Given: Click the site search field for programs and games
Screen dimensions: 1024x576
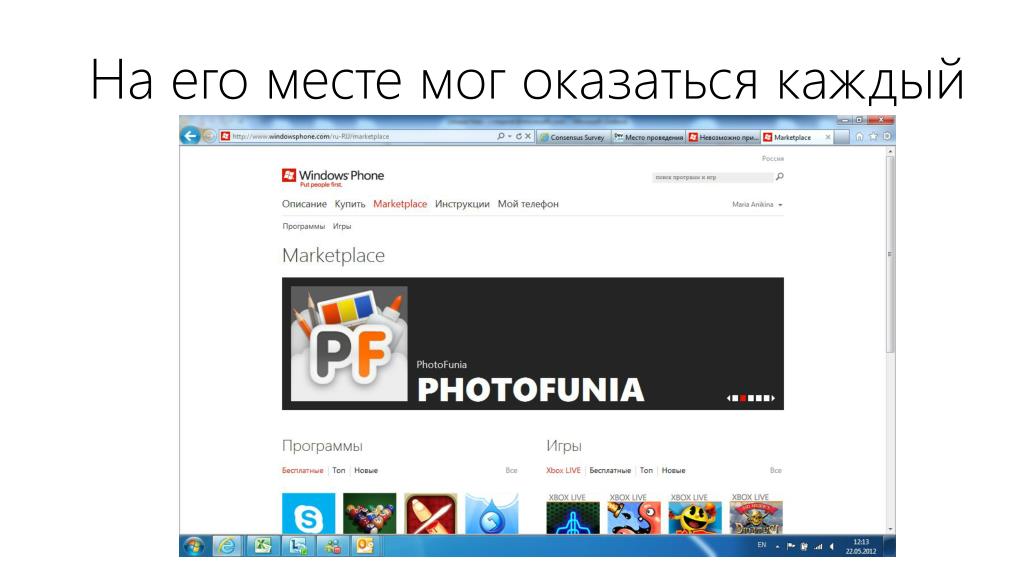Looking at the screenshot, I should pyautogui.click(x=712, y=177).
